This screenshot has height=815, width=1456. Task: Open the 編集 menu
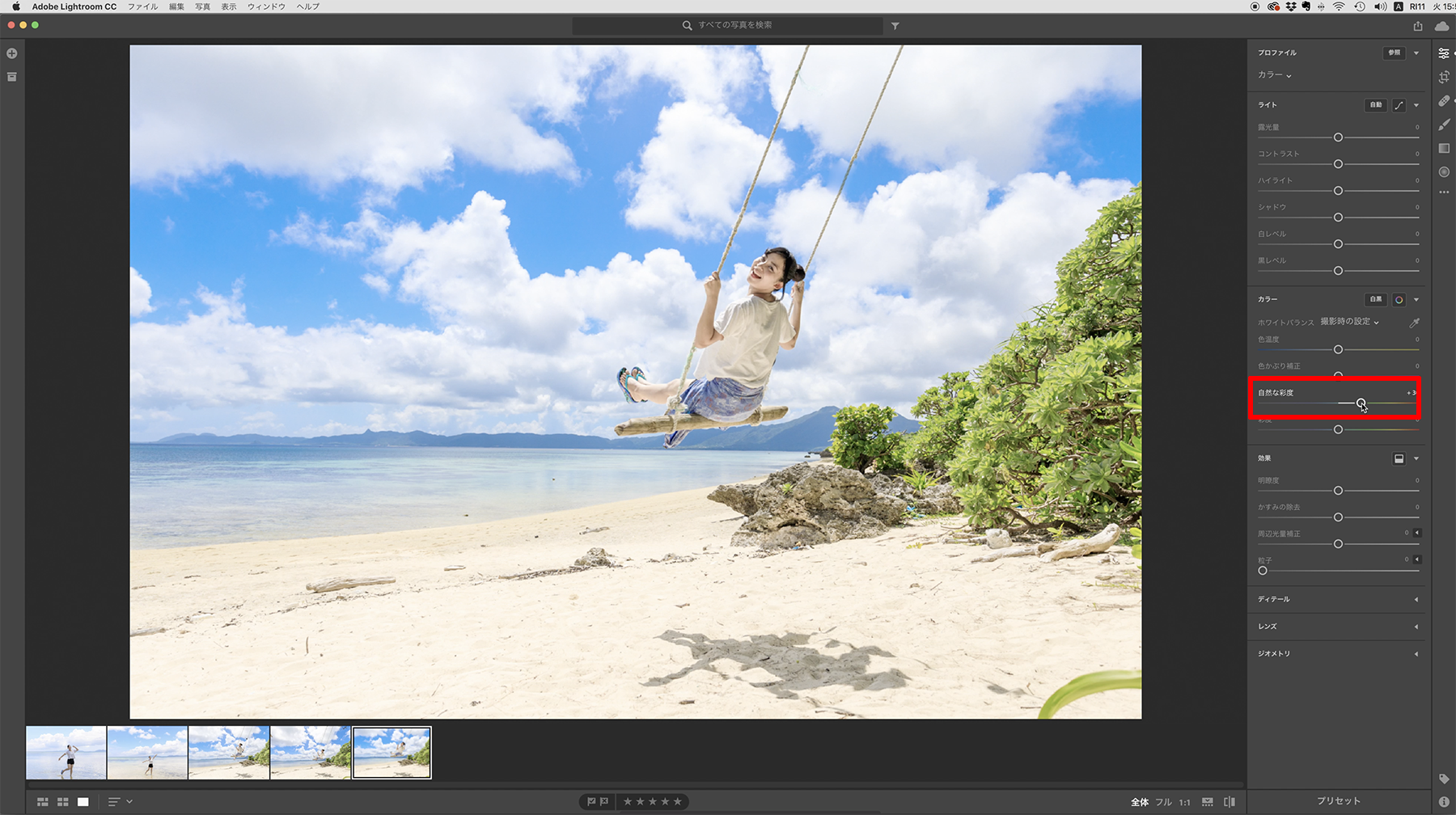click(x=177, y=6)
